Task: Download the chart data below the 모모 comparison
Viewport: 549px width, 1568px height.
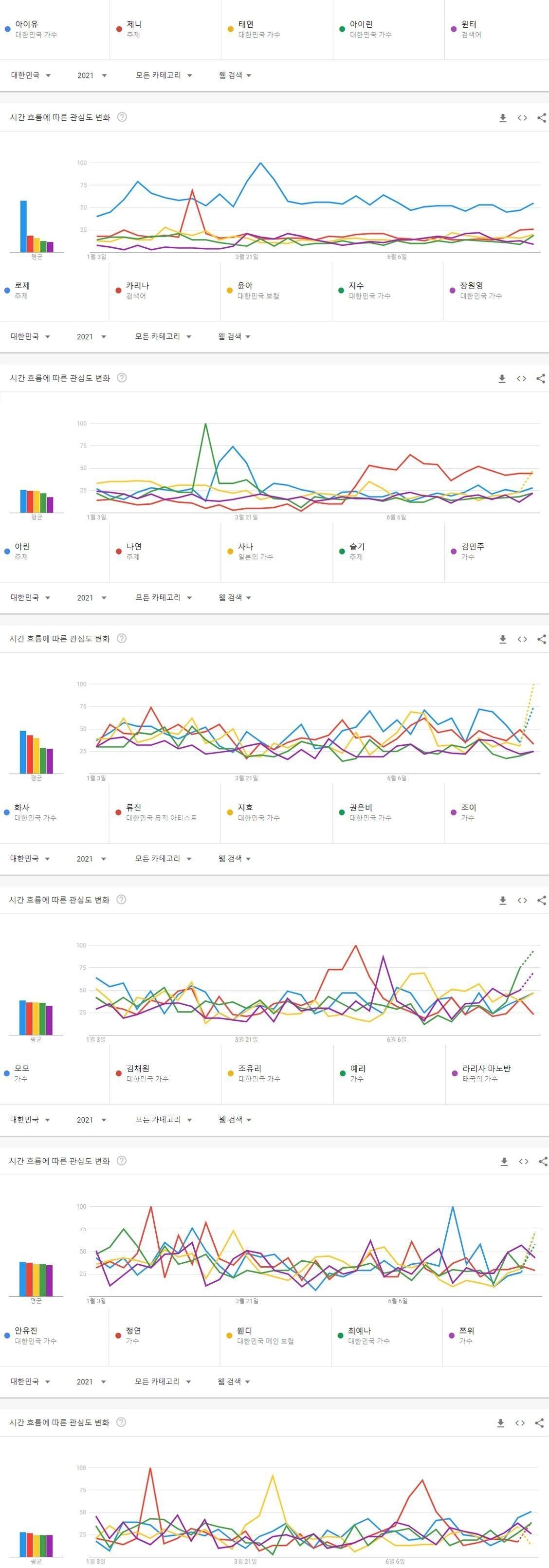Action: tap(504, 1162)
